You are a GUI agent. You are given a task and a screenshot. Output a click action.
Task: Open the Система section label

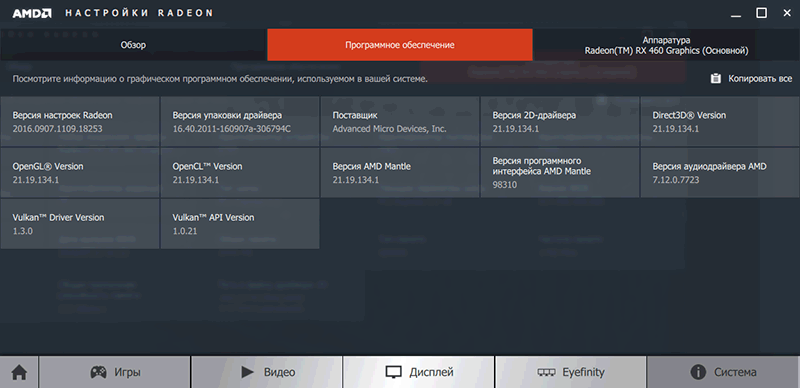(x=735, y=372)
